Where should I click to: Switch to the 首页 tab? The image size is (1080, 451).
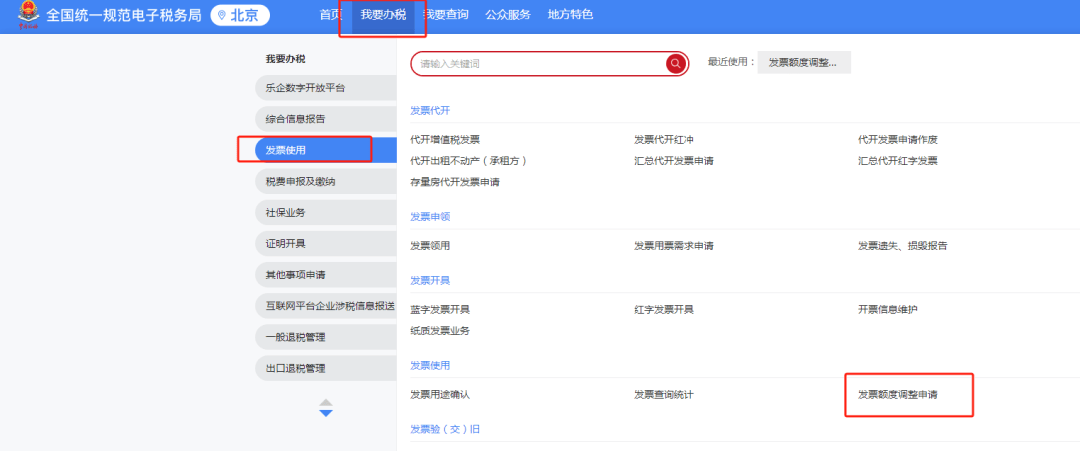pos(329,15)
